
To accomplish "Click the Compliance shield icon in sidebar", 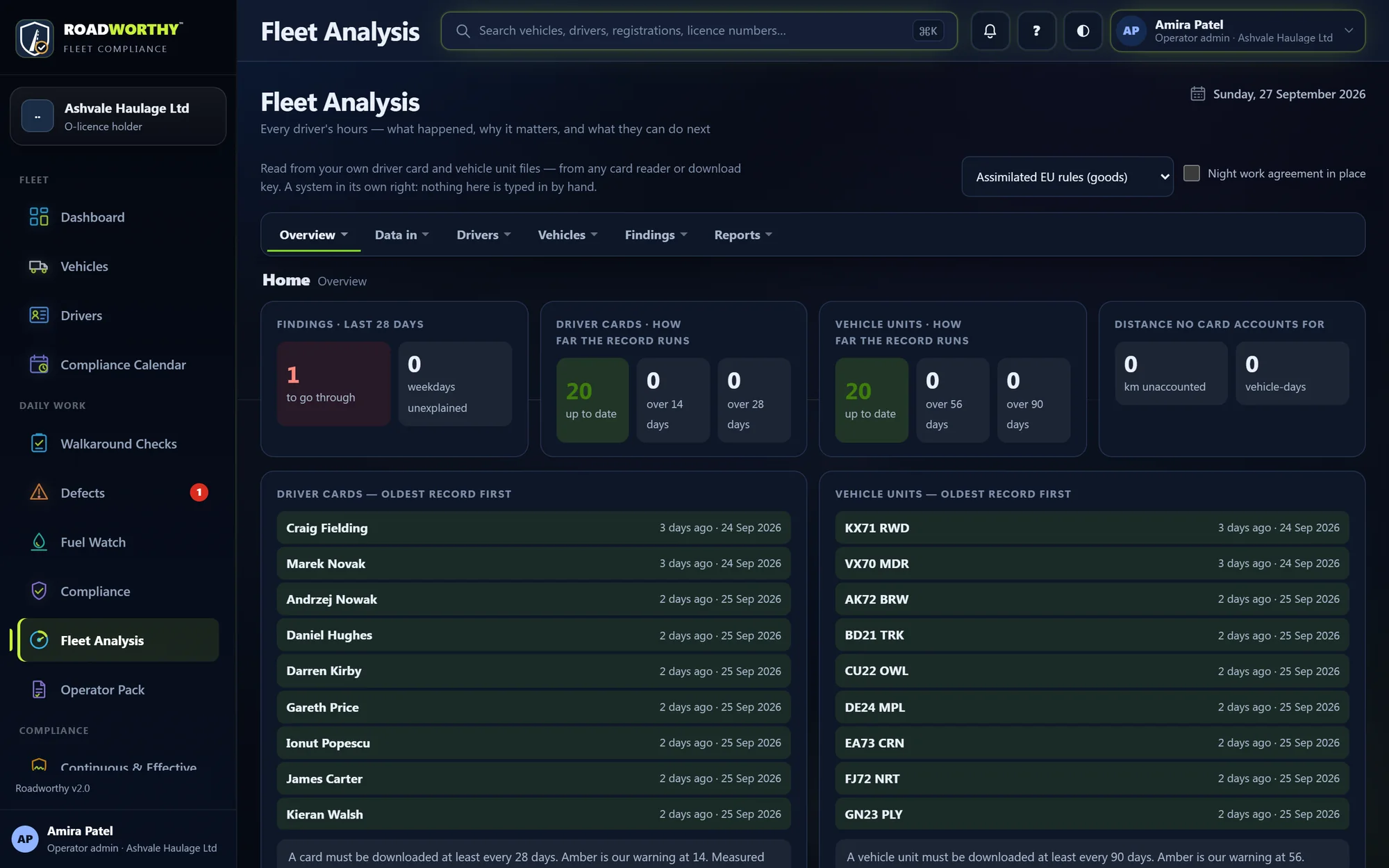I will pyautogui.click(x=39, y=591).
